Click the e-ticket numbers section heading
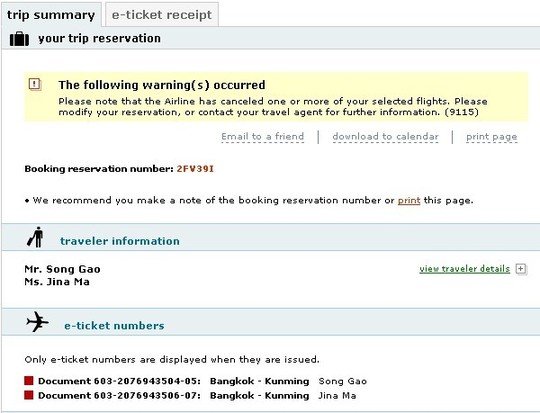Viewport: 540px width, 413px height. [114, 326]
